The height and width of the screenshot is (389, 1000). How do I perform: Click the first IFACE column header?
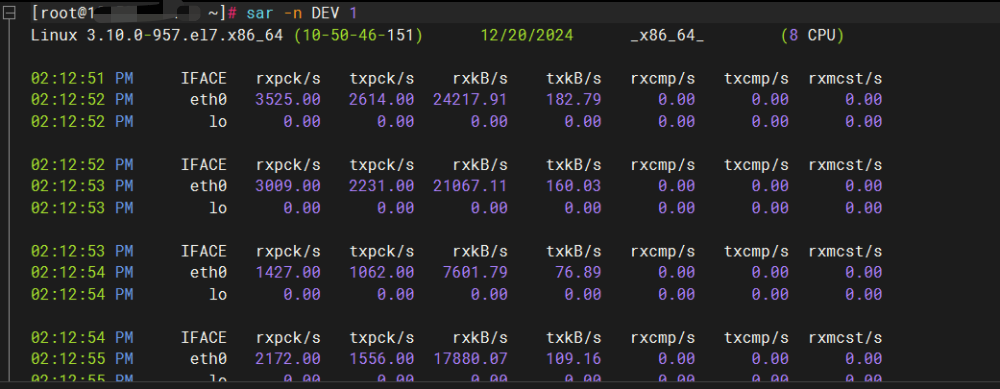[203, 78]
